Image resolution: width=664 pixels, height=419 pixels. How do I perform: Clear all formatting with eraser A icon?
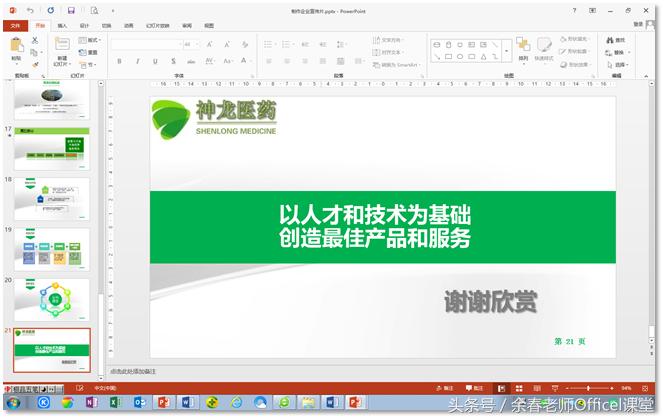tap(245, 44)
